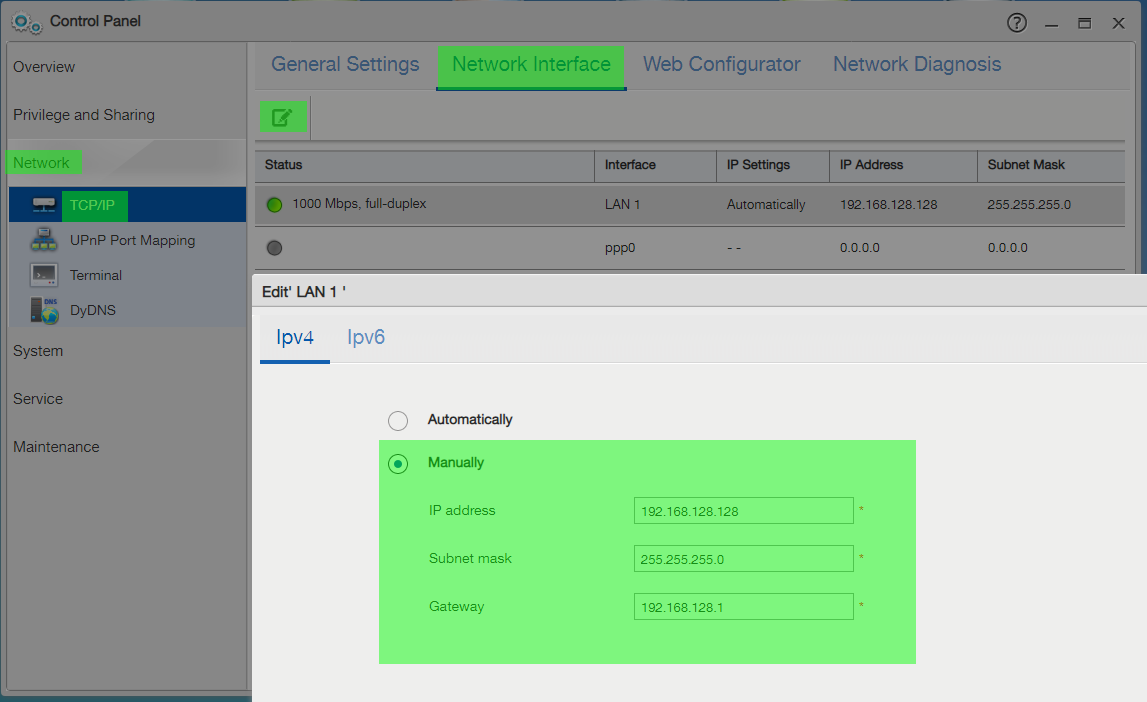Click the edit interface pencil icon
1147x702 pixels.
tap(283, 118)
